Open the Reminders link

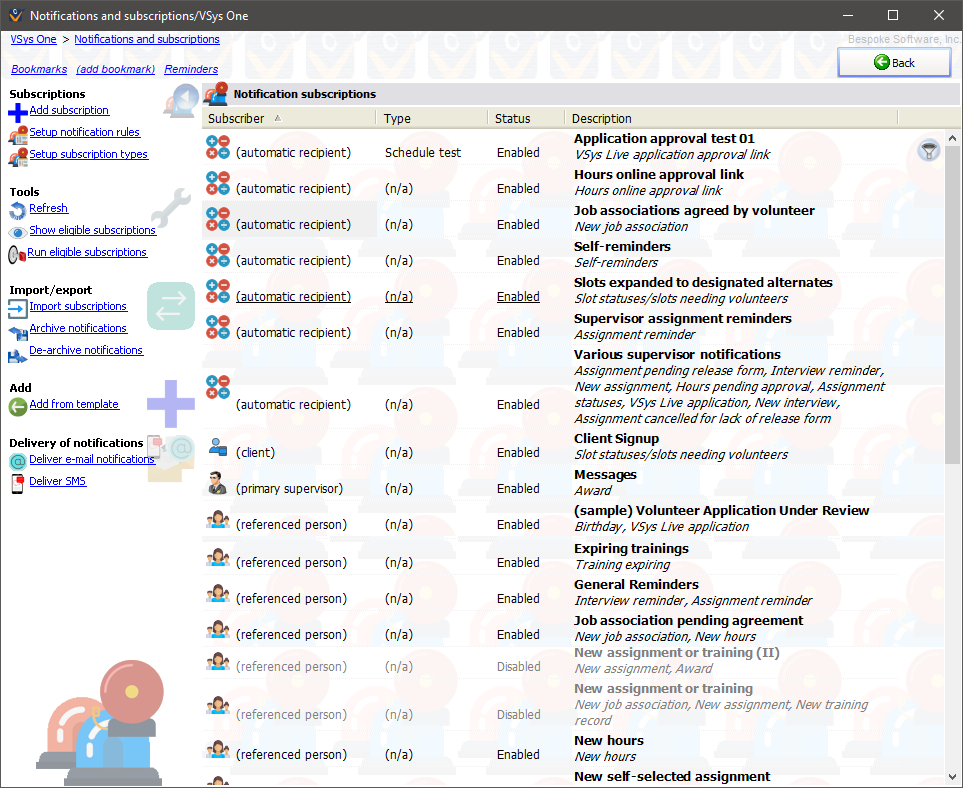tap(191, 69)
